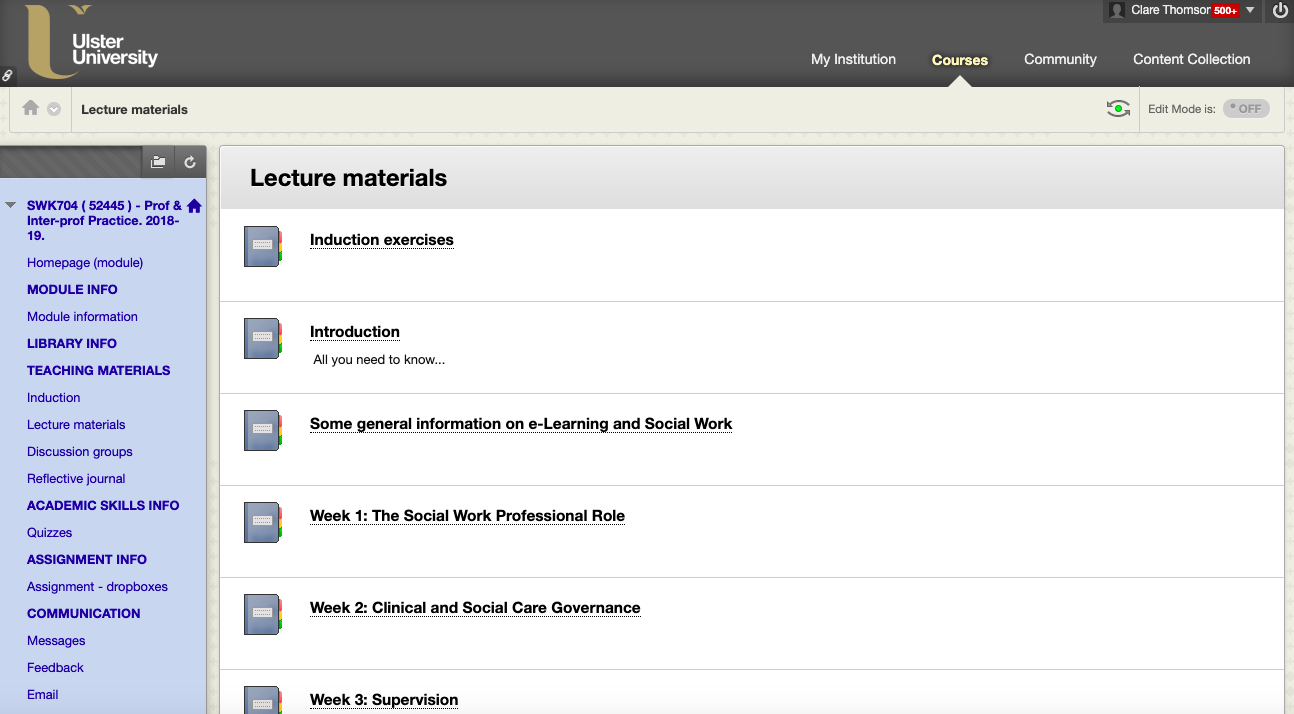This screenshot has width=1294, height=714.
Task: Open the Content Collection tab
Action: pyautogui.click(x=1191, y=59)
